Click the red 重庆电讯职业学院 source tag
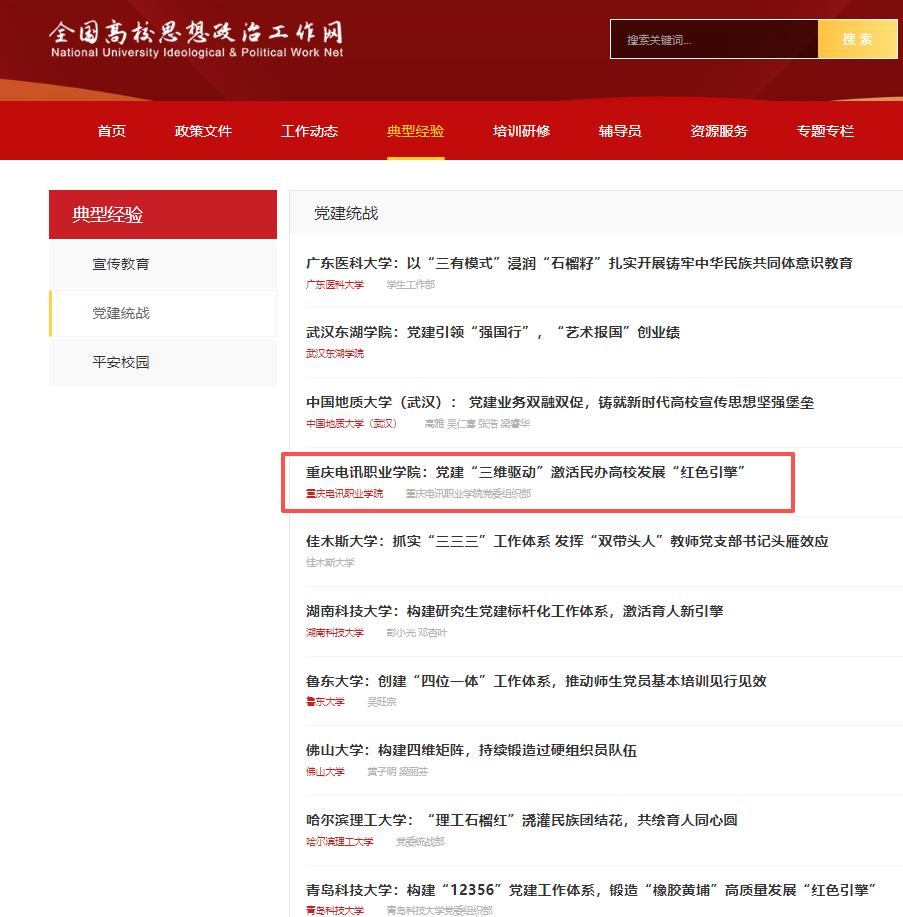The height and width of the screenshot is (917, 903). [344, 494]
